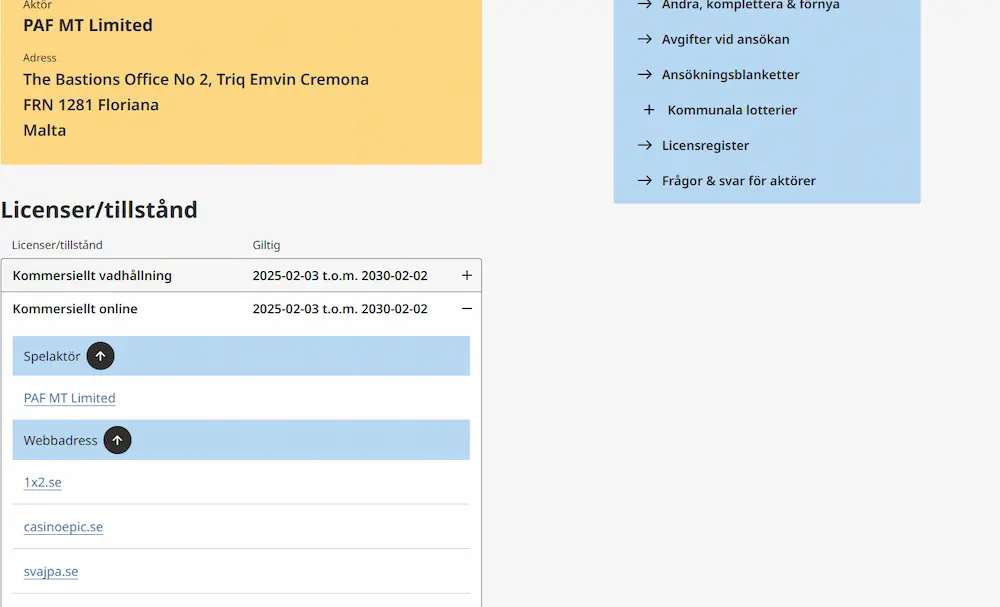Click the Kommersiellt vadhållning license row
The image size is (1000, 607).
click(241, 275)
